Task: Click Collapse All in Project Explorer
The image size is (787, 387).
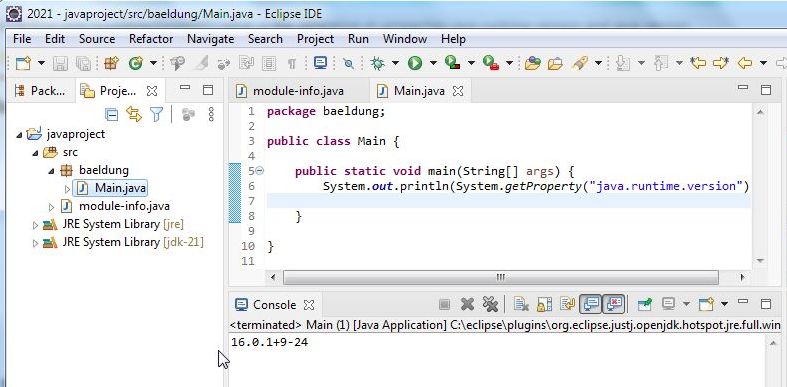Action: point(111,114)
